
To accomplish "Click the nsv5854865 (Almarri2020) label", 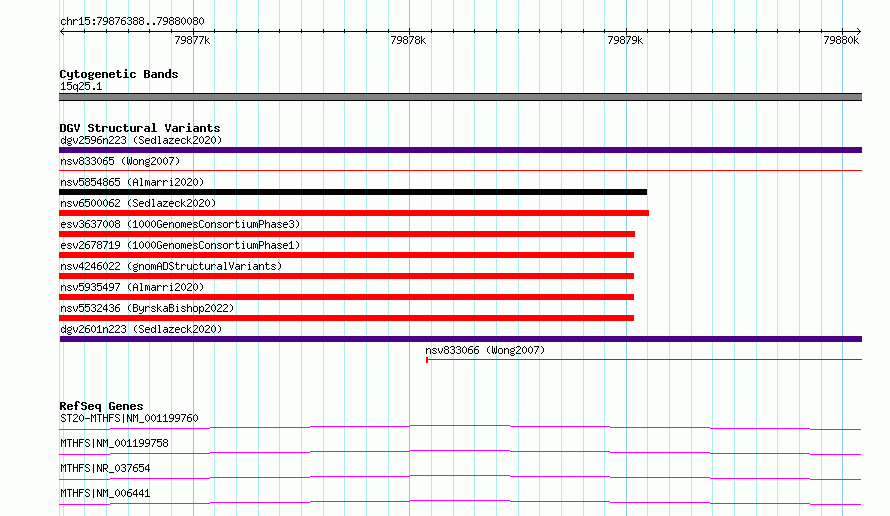I will click(x=132, y=182).
